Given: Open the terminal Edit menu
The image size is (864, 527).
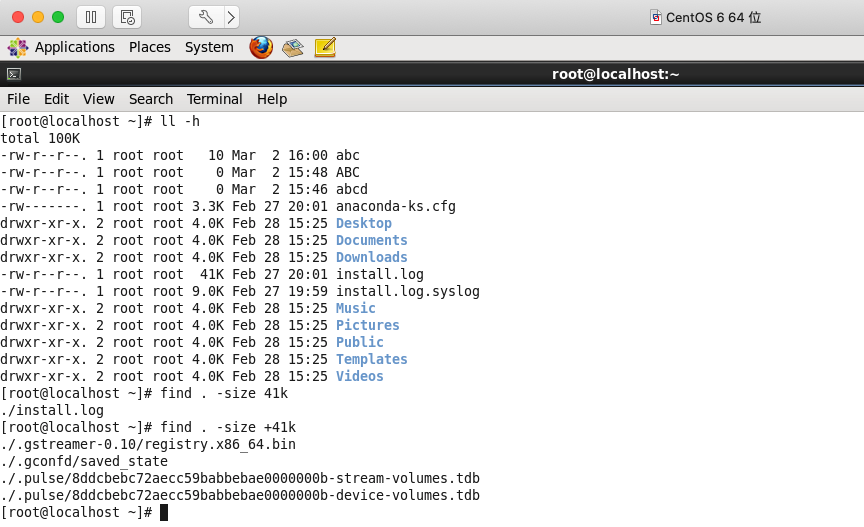Looking at the screenshot, I should 56,99.
